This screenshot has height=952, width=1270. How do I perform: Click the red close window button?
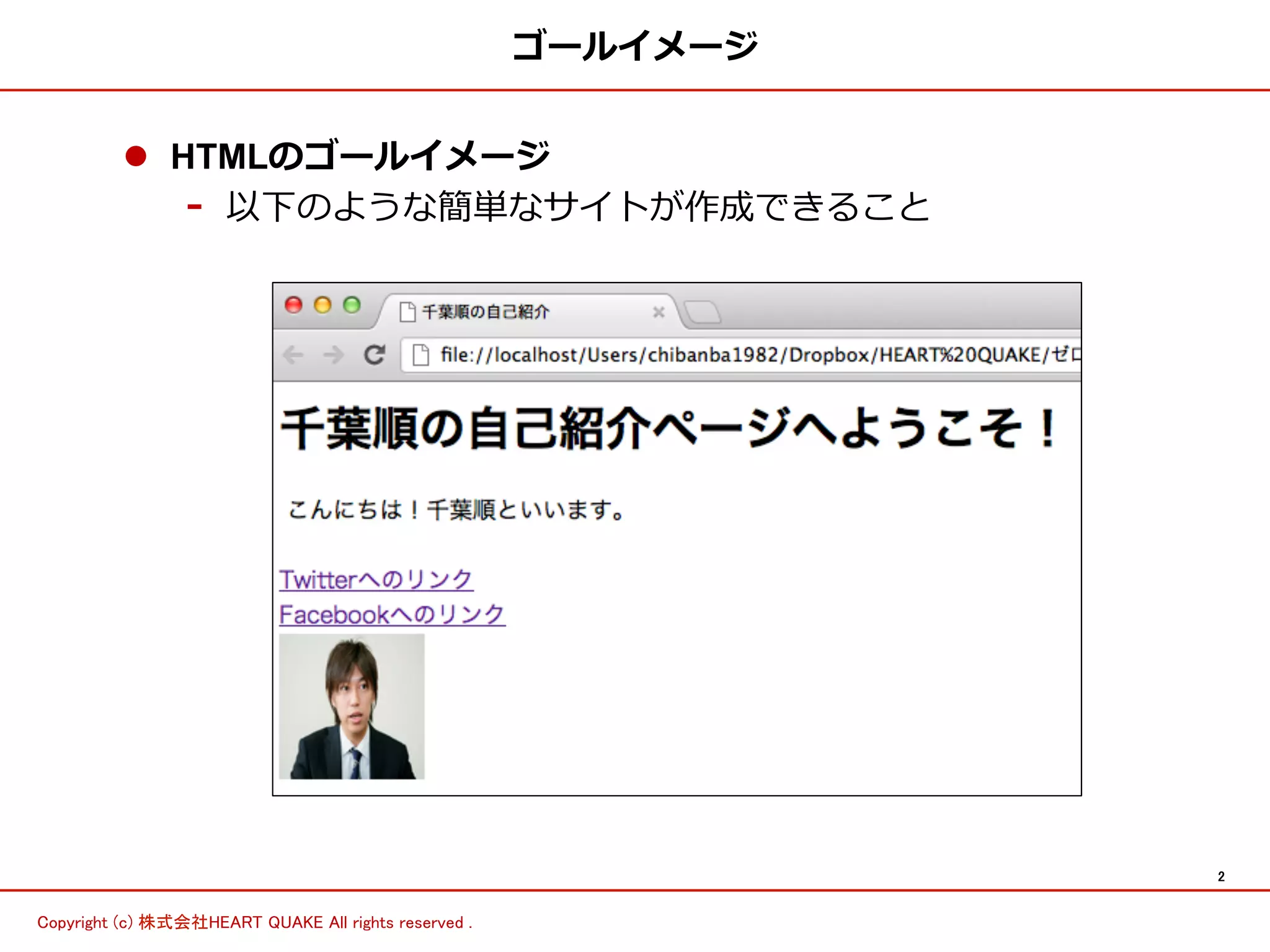(x=293, y=305)
